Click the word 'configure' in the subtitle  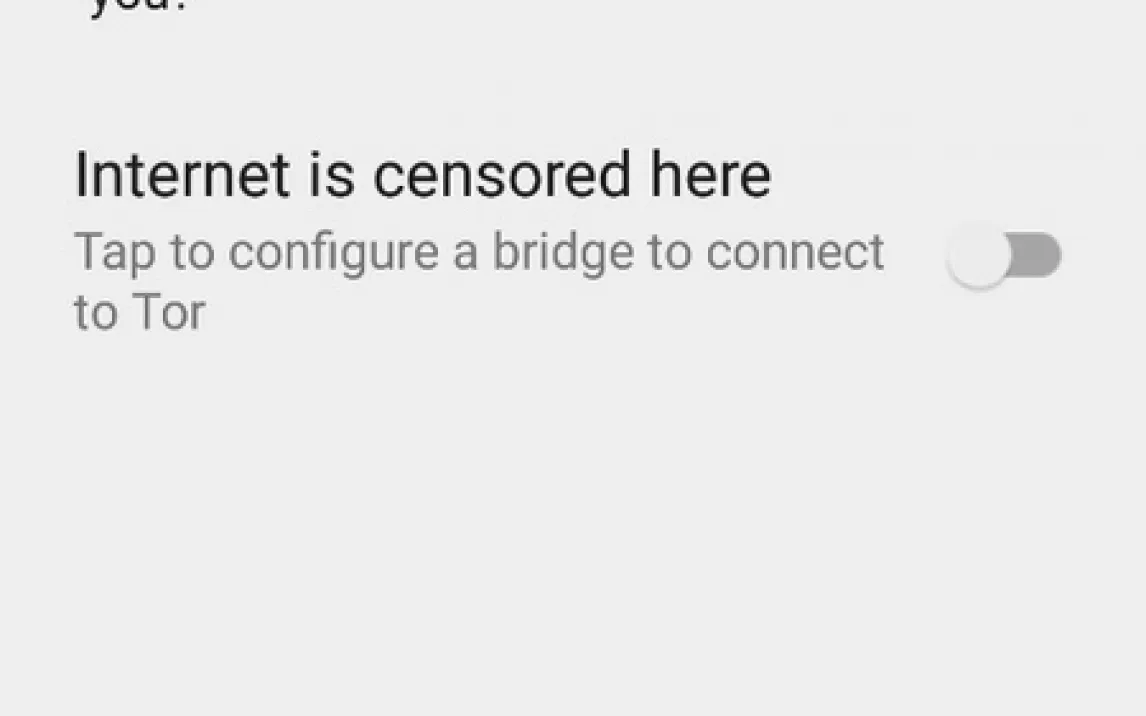(332, 254)
